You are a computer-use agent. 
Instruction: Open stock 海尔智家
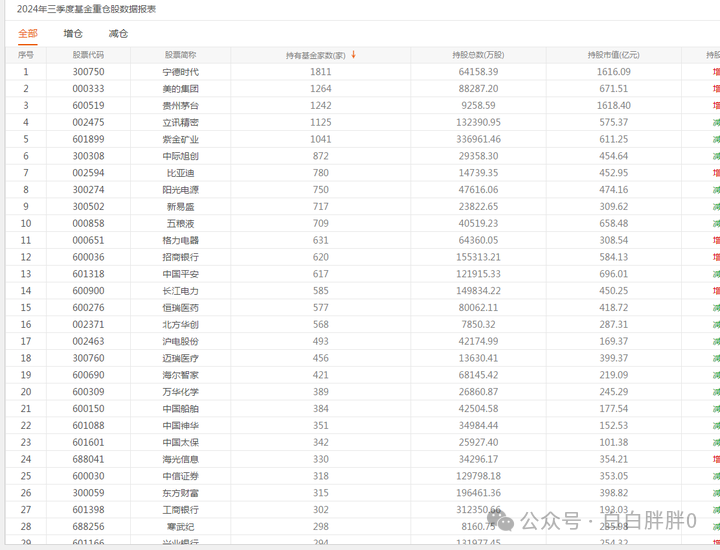pyautogui.click(x=180, y=375)
